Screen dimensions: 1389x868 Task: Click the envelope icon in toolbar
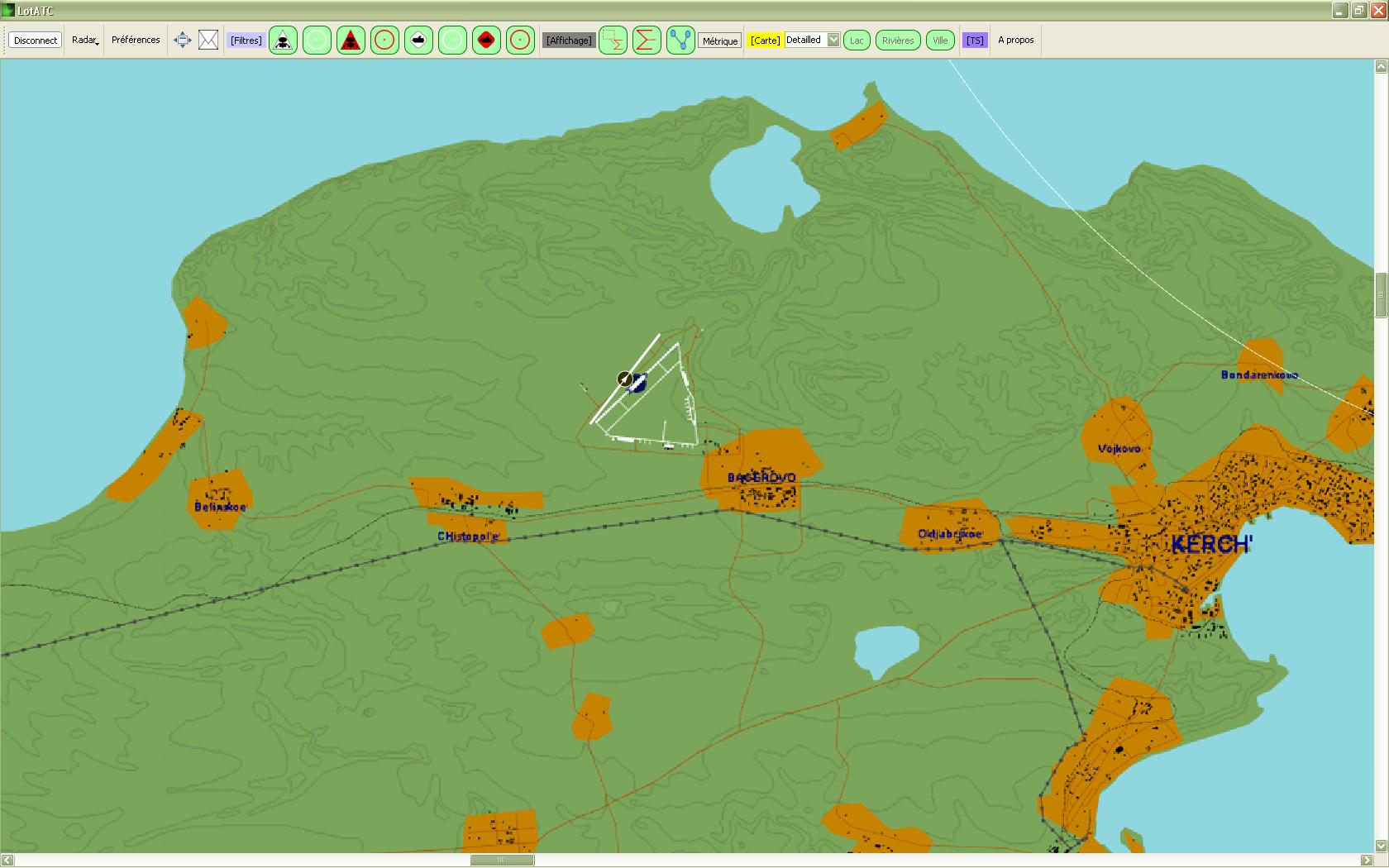point(208,40)
